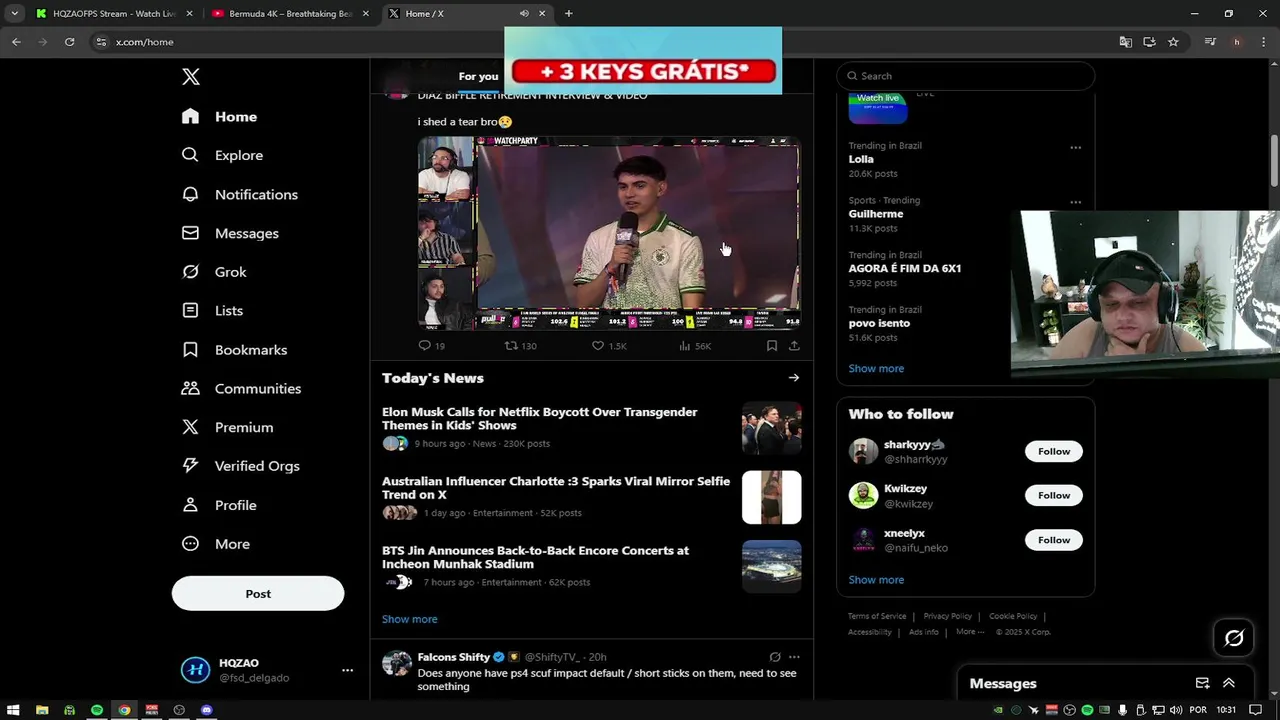Click the Post button
Image resolution: width=1280 pixels, height=720 pixels.
258,594
